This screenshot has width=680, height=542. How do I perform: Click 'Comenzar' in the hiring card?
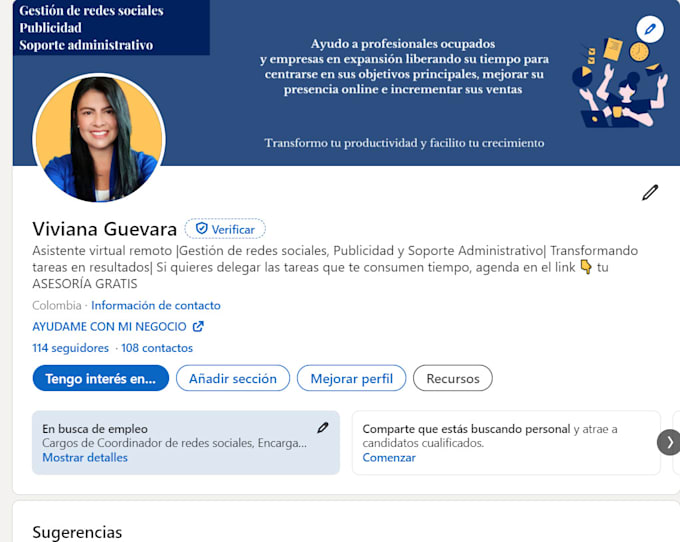point(389,457)
